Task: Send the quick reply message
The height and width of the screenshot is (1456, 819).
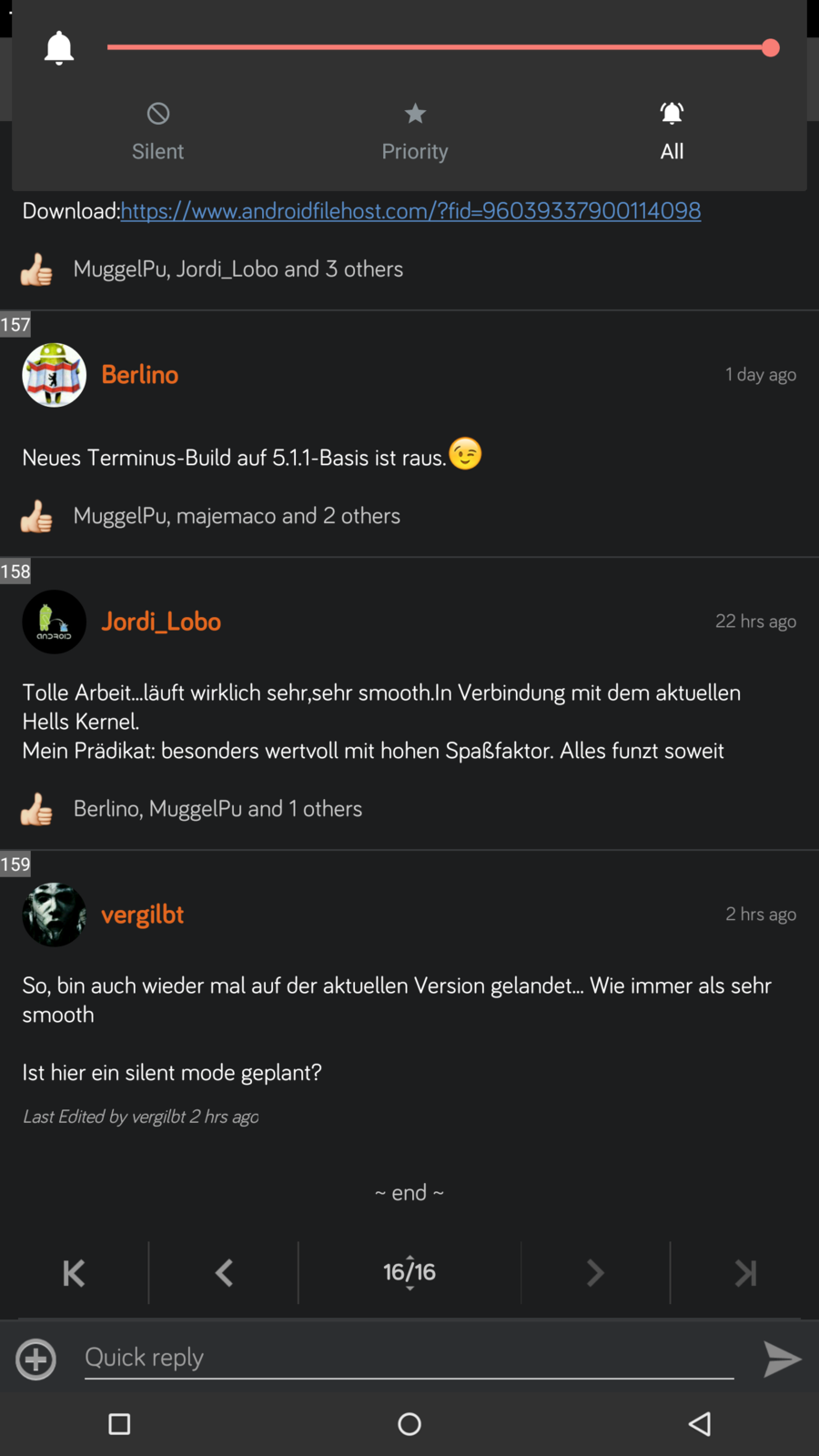Action: coord(782,1360)
